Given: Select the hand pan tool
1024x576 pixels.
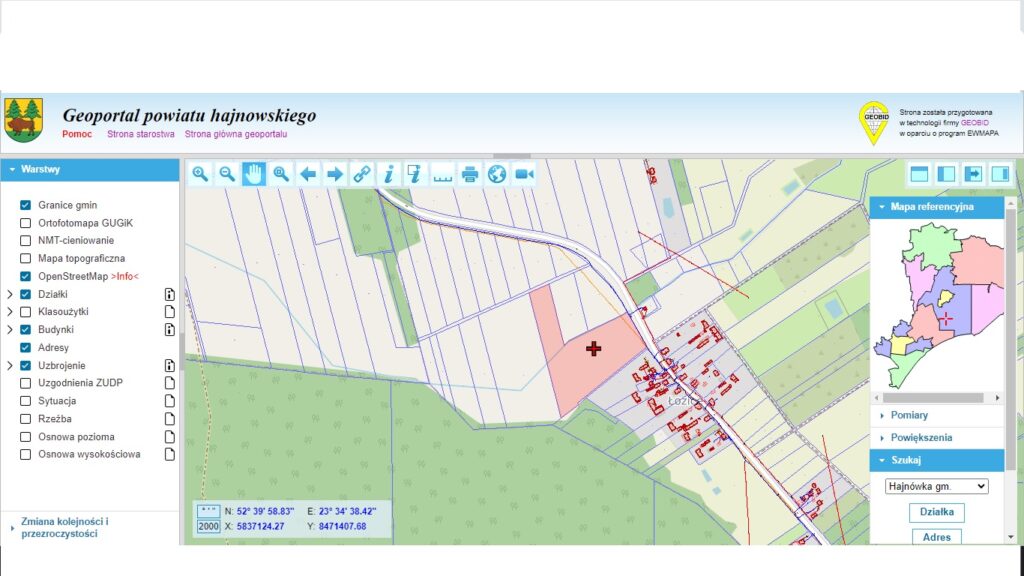Looking at the screenshot, I should coord(254,174).
